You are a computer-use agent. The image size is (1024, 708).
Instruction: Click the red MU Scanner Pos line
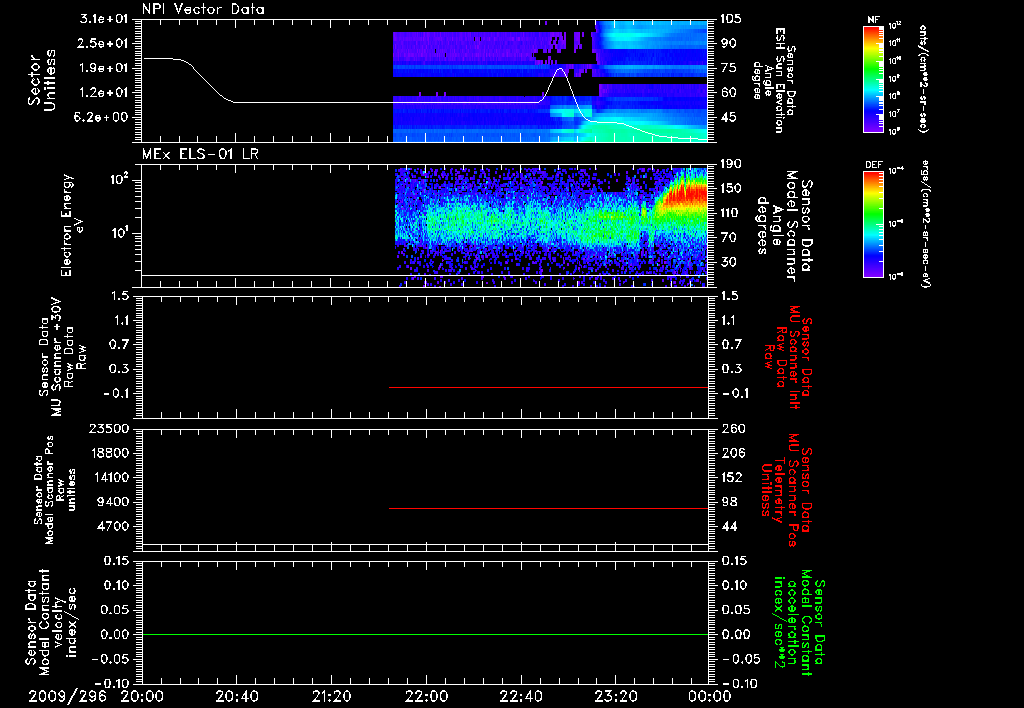[x=549, y=508]
